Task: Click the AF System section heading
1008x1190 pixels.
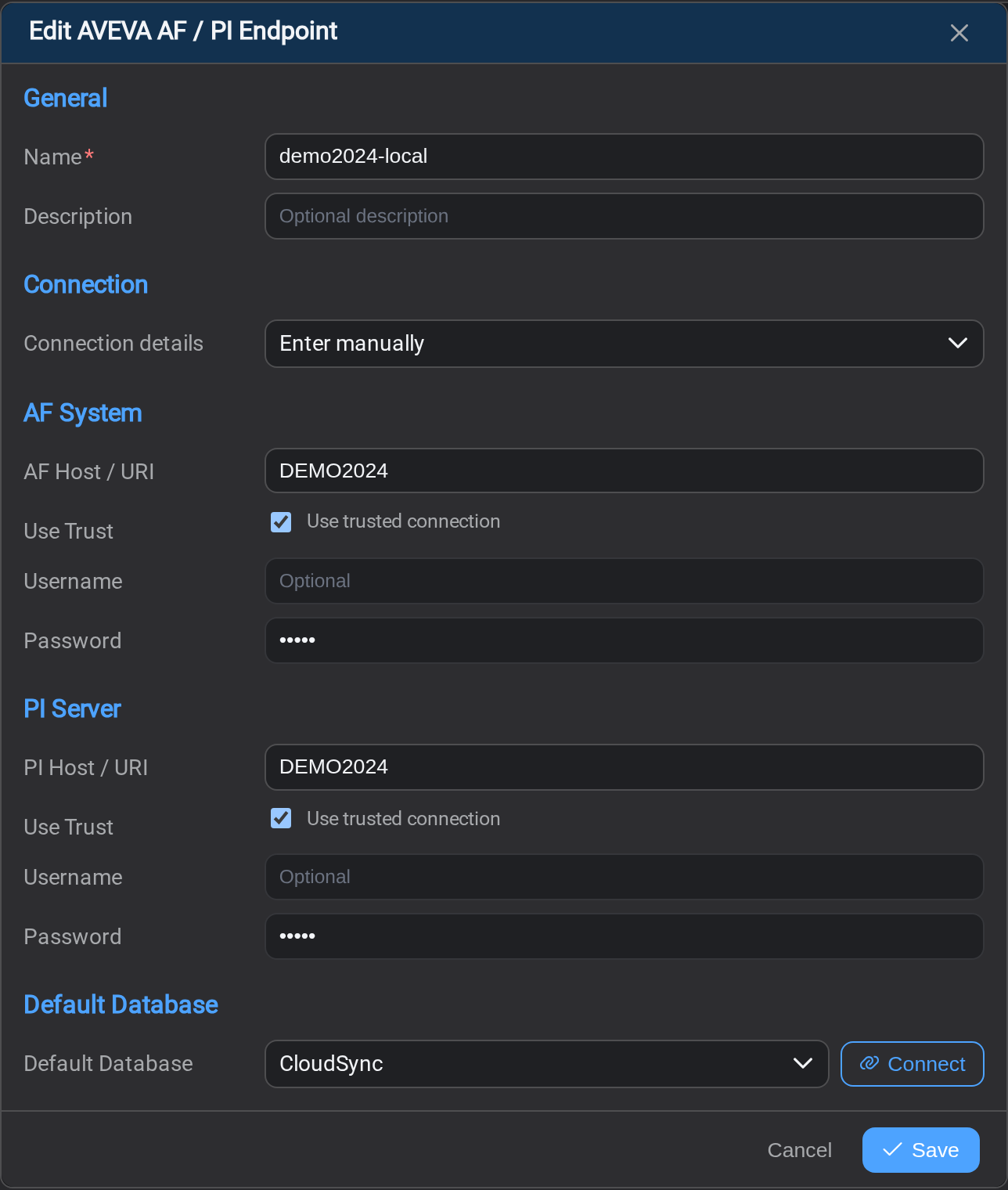Action: [83, 413]
